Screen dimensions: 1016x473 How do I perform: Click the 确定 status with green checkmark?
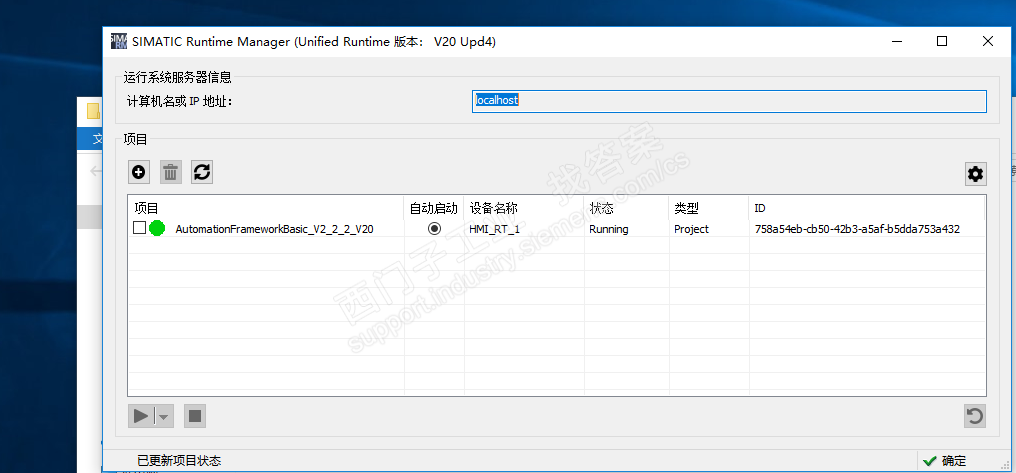tap(944, 461)
